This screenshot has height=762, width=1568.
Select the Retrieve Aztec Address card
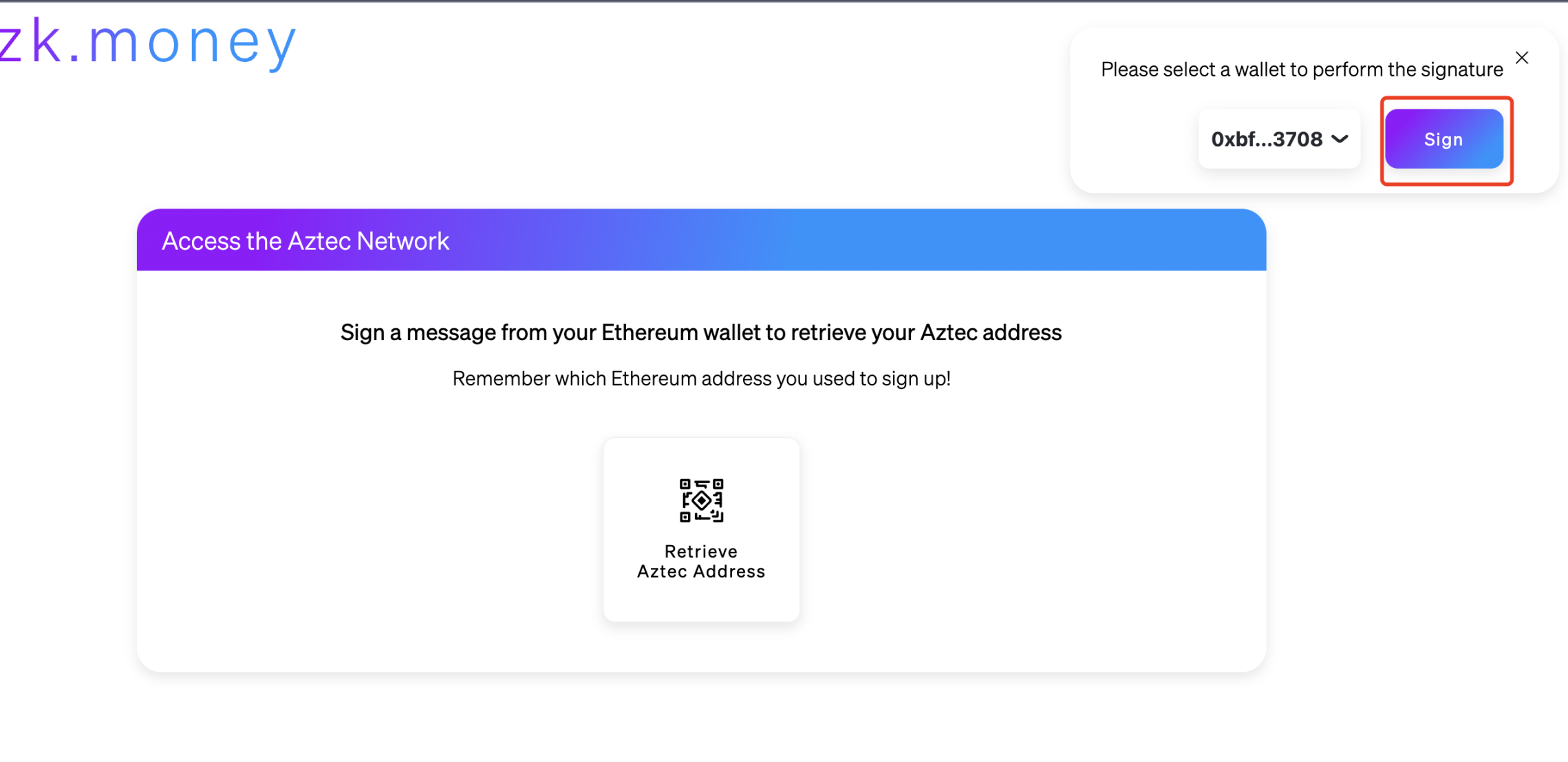click(x=701, y=529)
